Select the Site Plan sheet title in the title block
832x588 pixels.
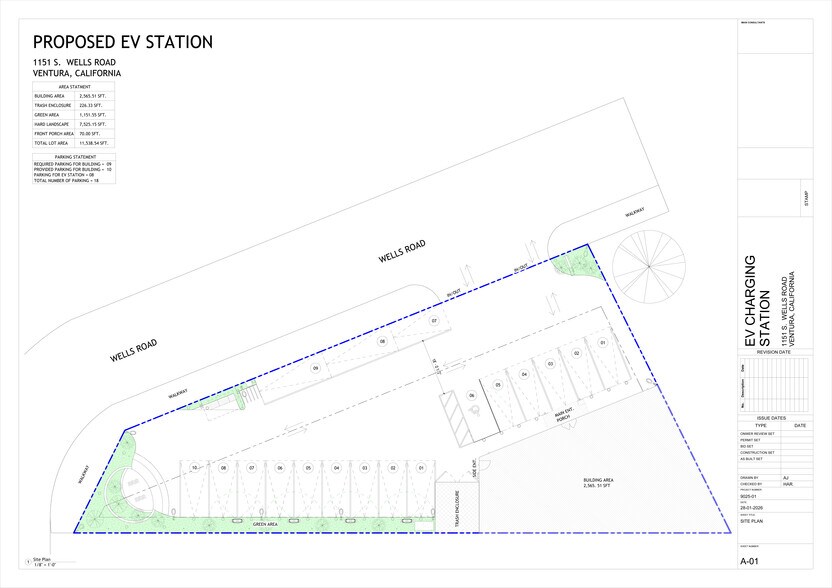[x=751, y=521]
